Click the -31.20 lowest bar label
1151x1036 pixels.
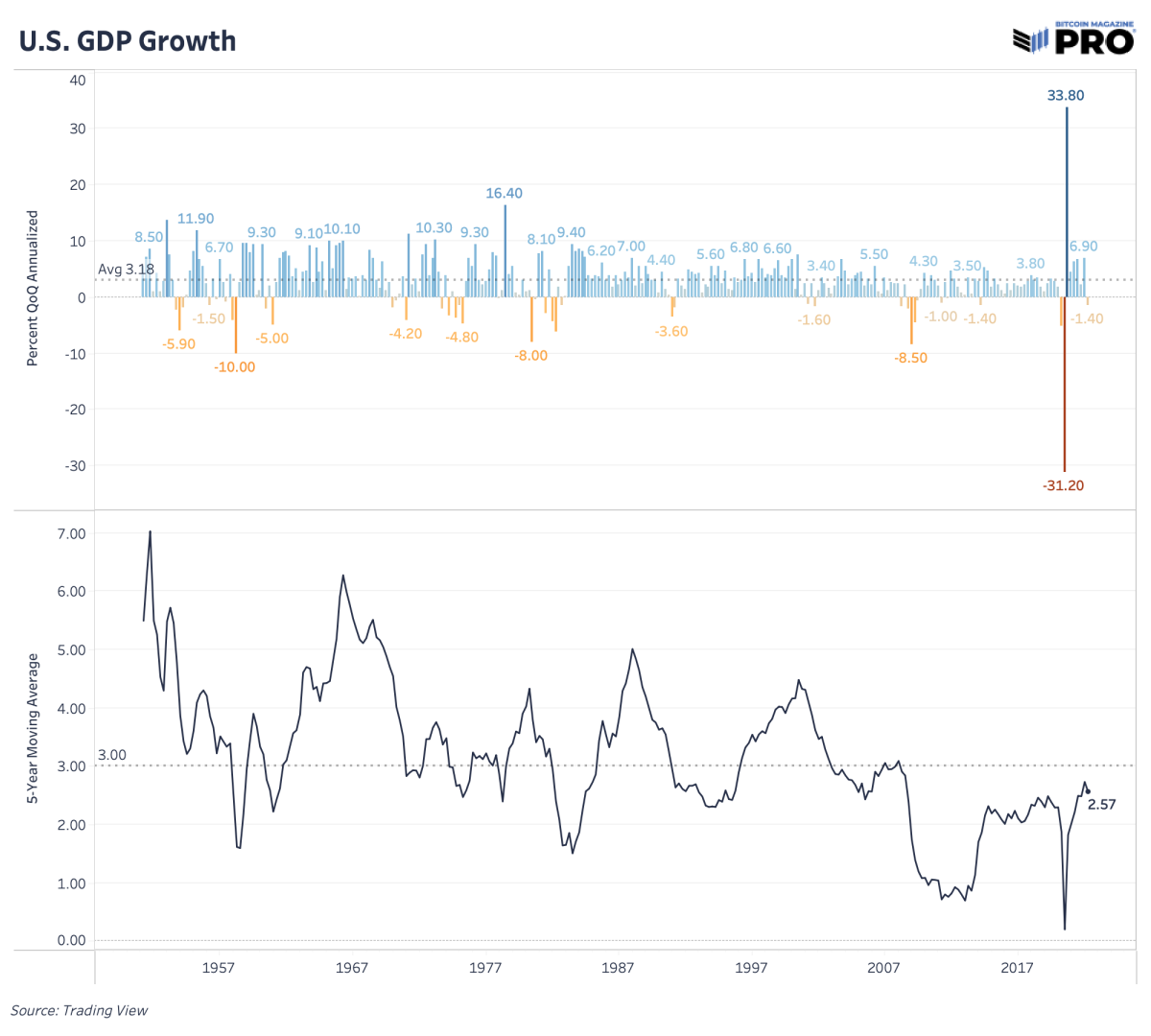pos(1063,485)
